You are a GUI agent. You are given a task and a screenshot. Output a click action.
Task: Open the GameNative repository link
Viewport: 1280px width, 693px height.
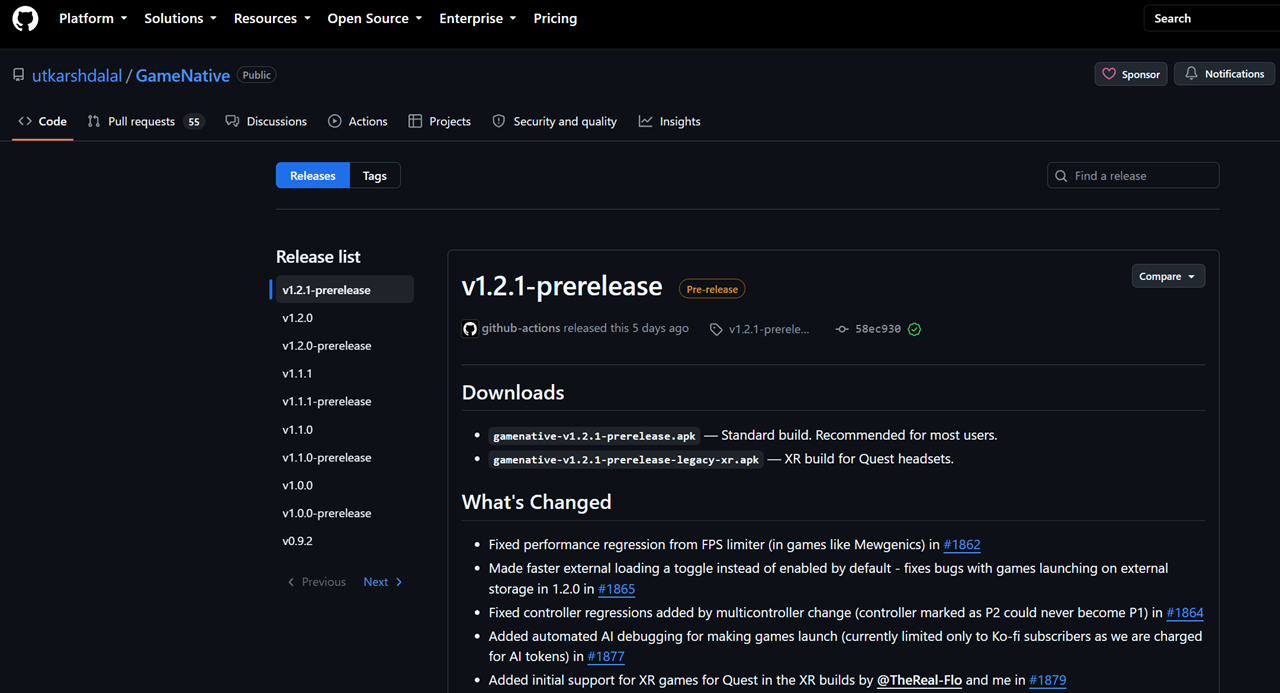[x=183, y=75]
